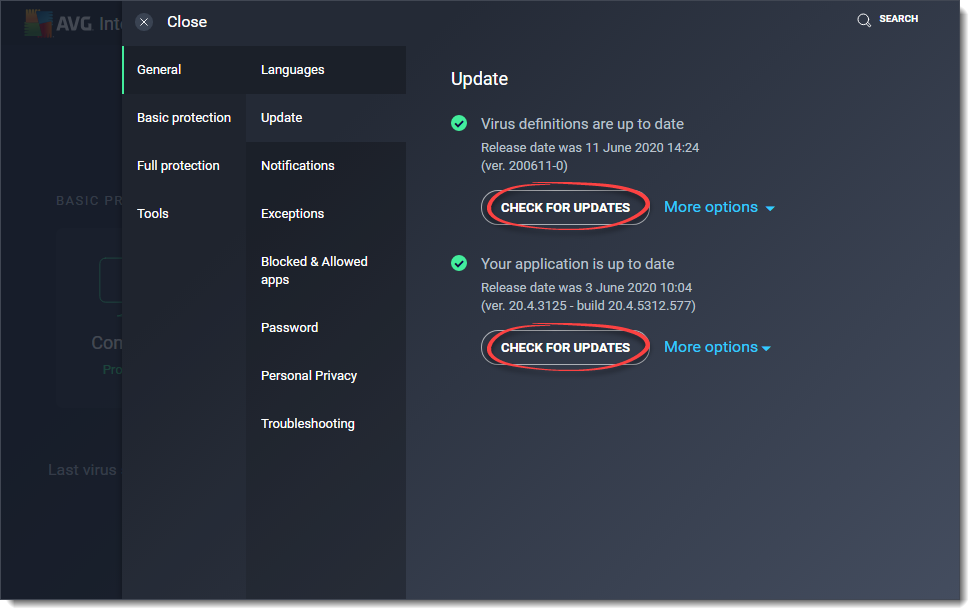Open the Troubleshooting settings

point(307,423)
